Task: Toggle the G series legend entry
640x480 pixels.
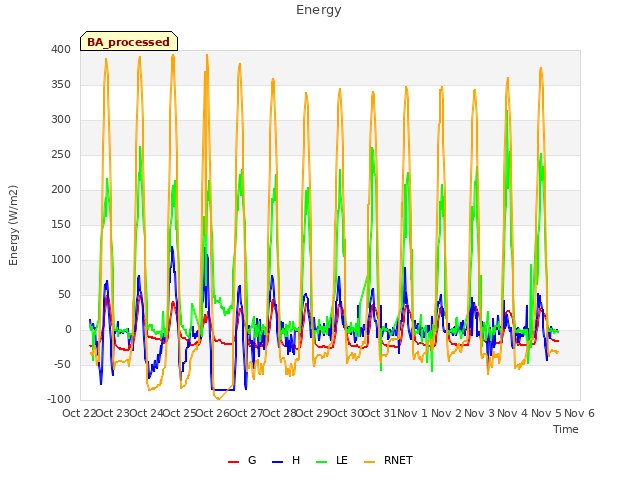Action: point(242,460)
